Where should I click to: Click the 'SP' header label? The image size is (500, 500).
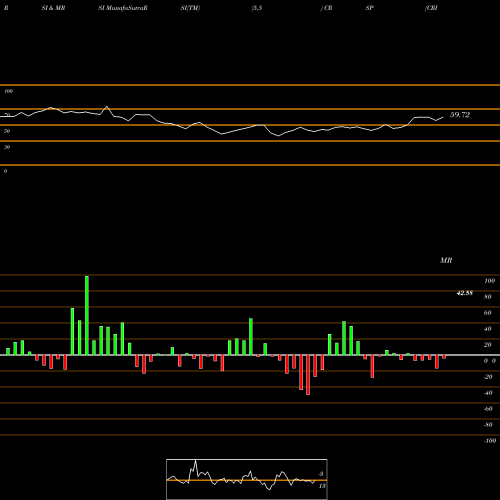(369, 8)
